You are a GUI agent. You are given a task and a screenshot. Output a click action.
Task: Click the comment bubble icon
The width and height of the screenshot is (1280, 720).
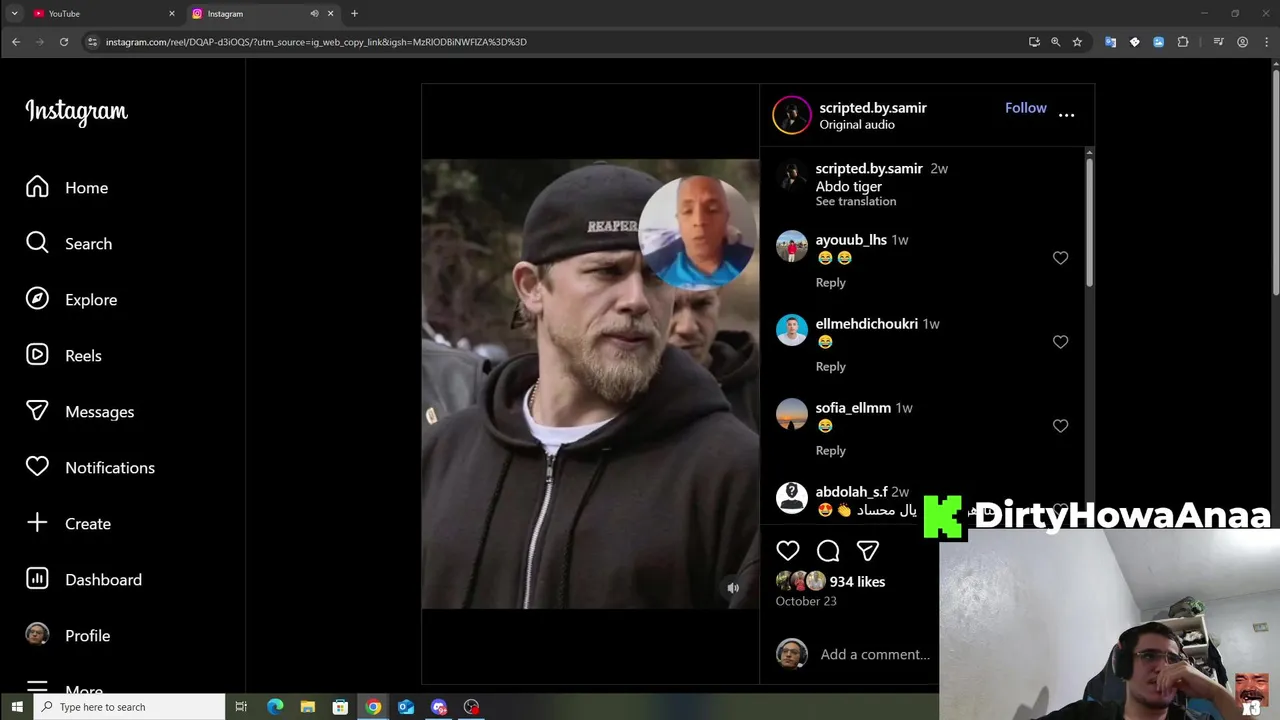tap(828, 551)
